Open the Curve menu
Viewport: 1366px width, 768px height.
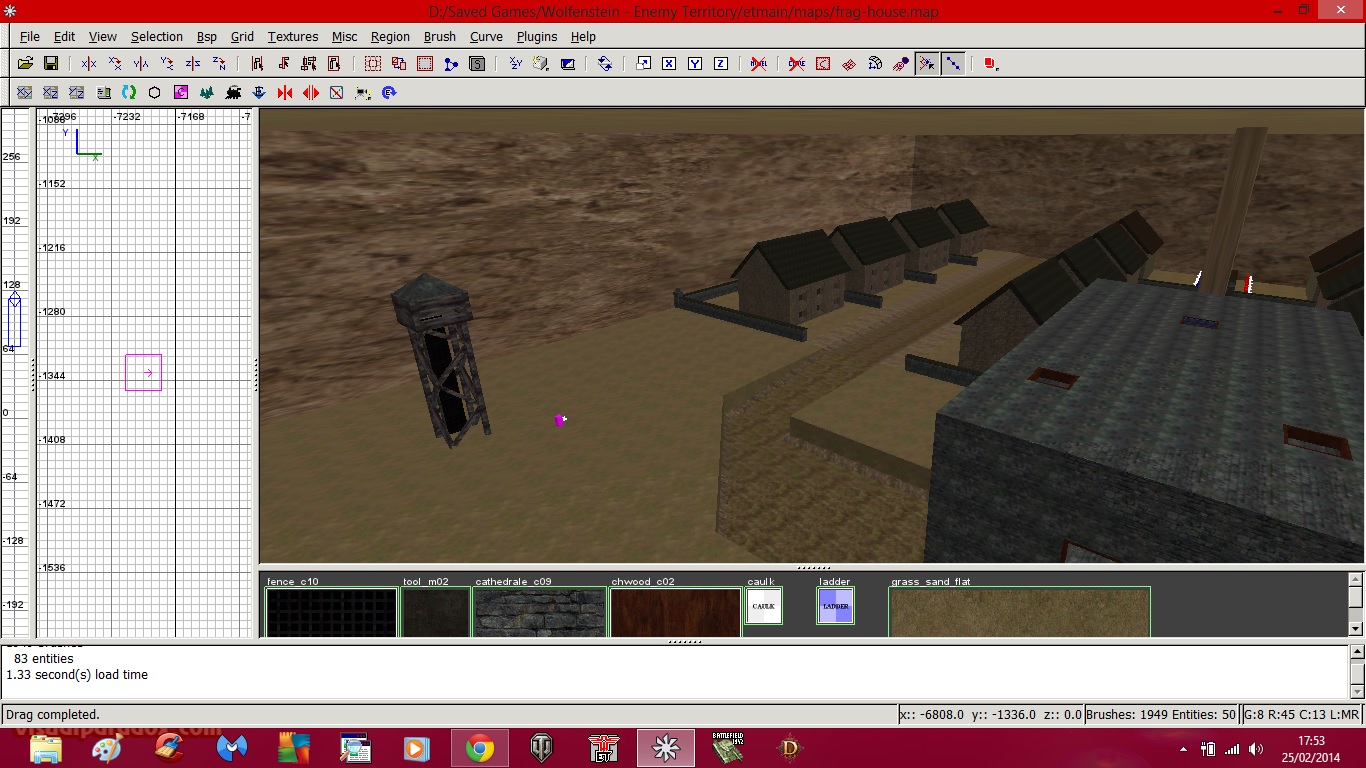(486, 37)
